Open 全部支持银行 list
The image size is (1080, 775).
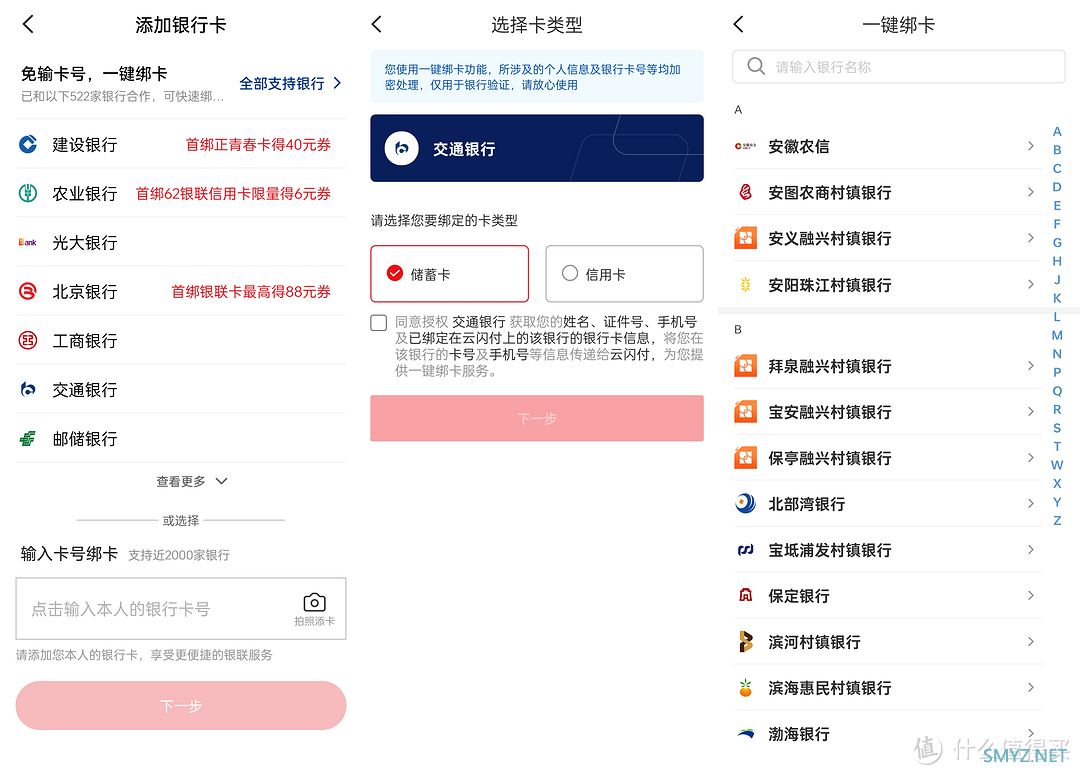click(290, 83)
